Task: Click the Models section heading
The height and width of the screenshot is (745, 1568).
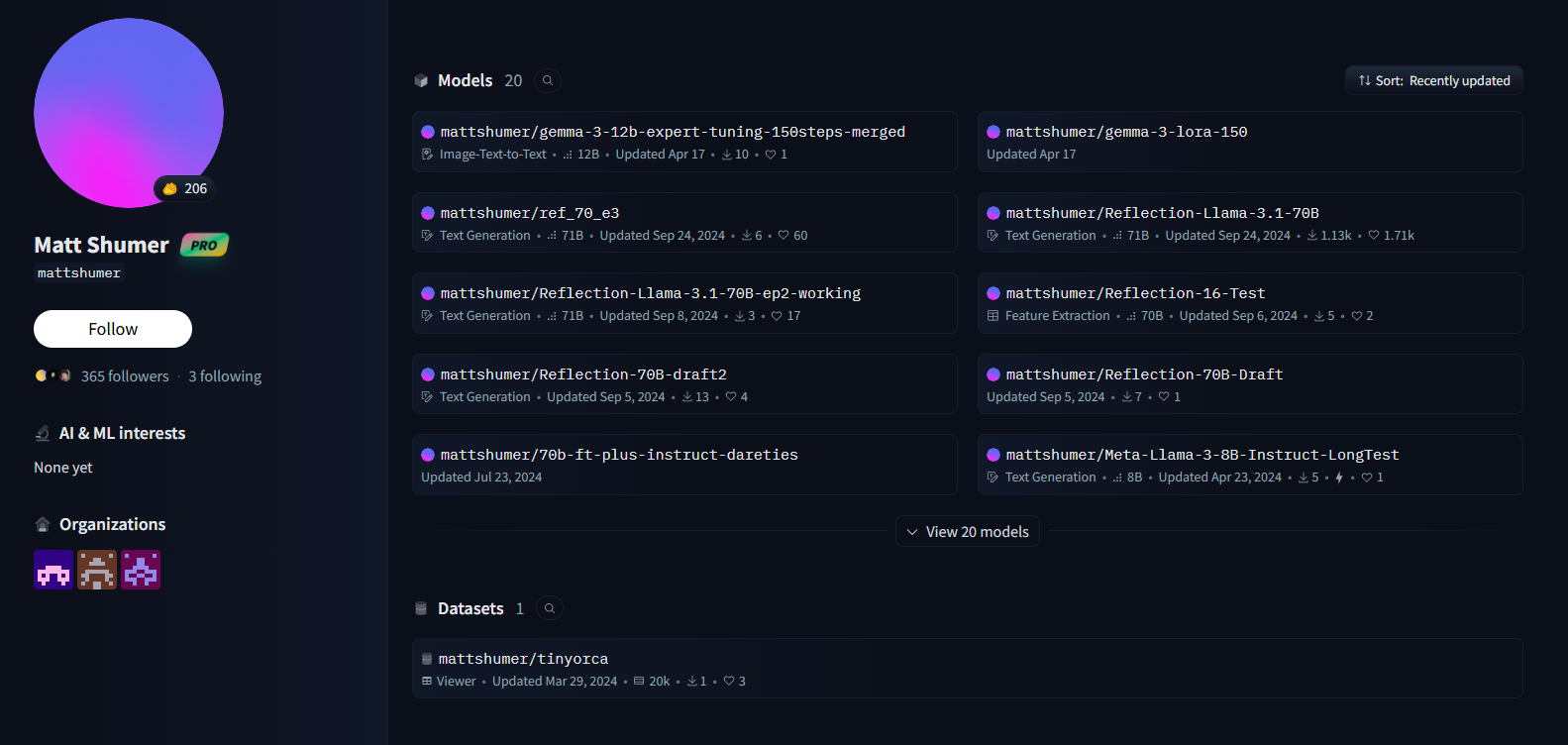Action: [466, 80]
